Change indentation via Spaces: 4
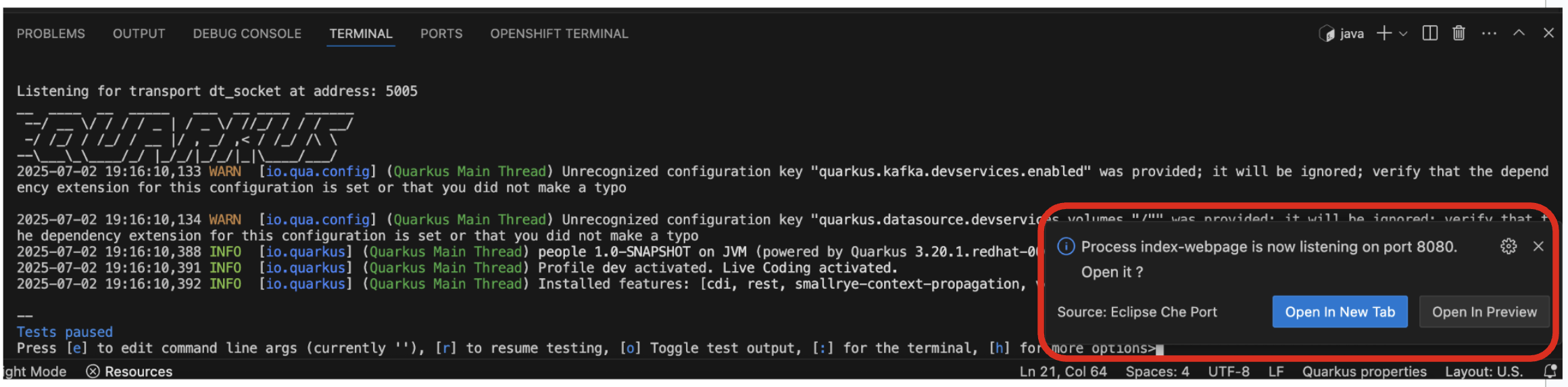The height and width of the screenshot is (387, 1568). (x=1157, y=371)
